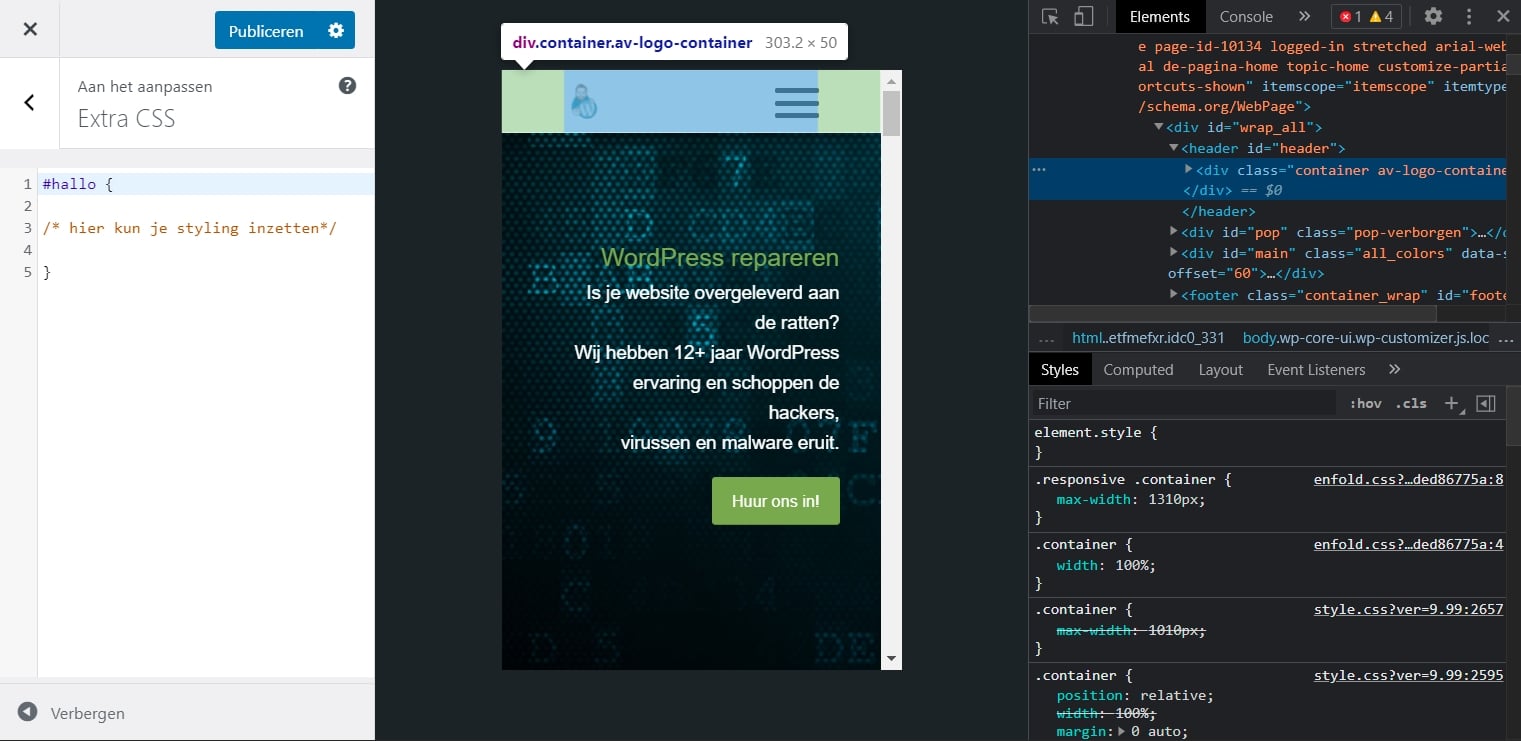
Task: Click the preview scrollbar down arrow
Action: (x=891, y=659)
